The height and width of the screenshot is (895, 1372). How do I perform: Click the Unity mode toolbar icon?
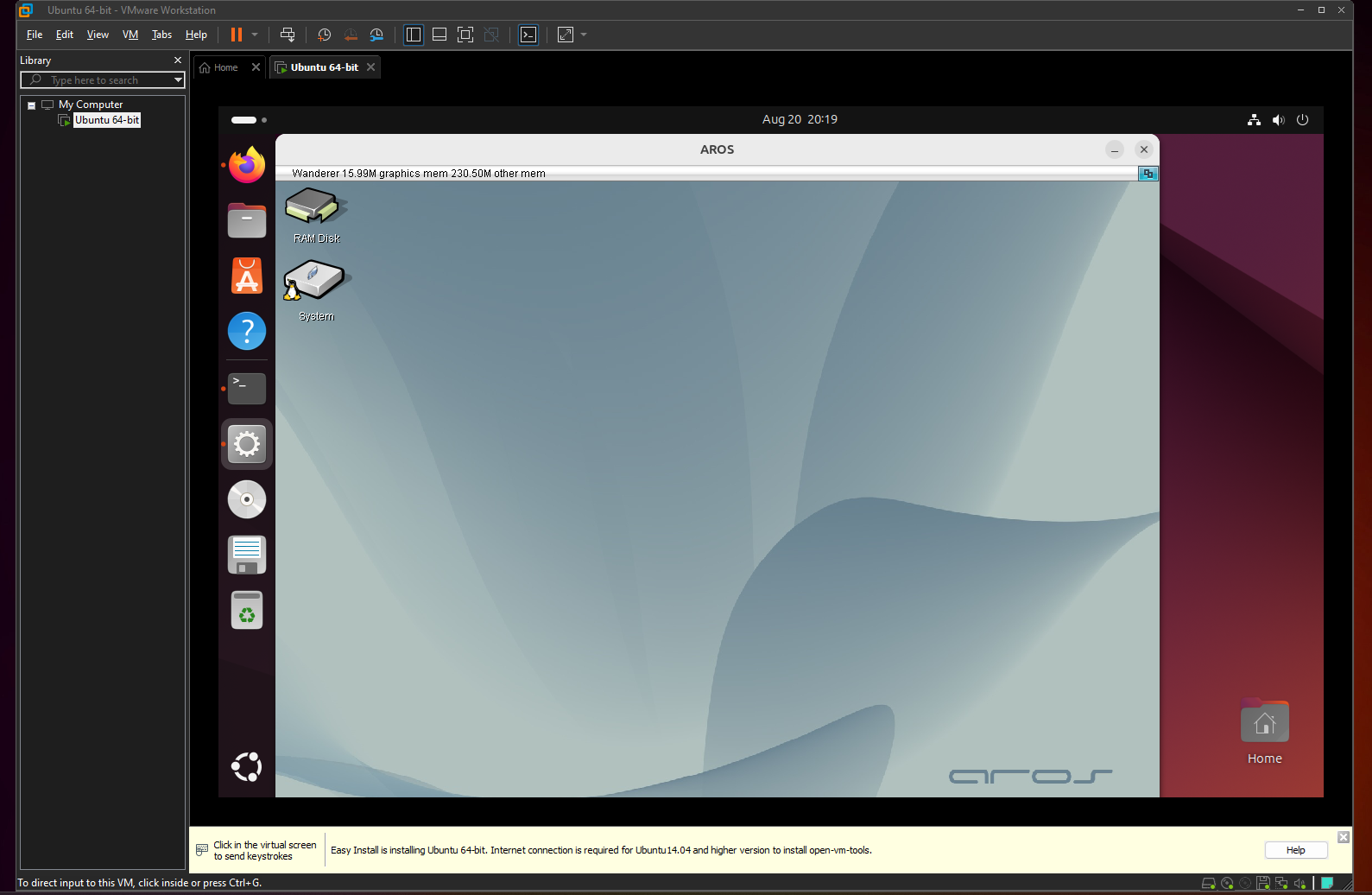click(x=491, y=35)
